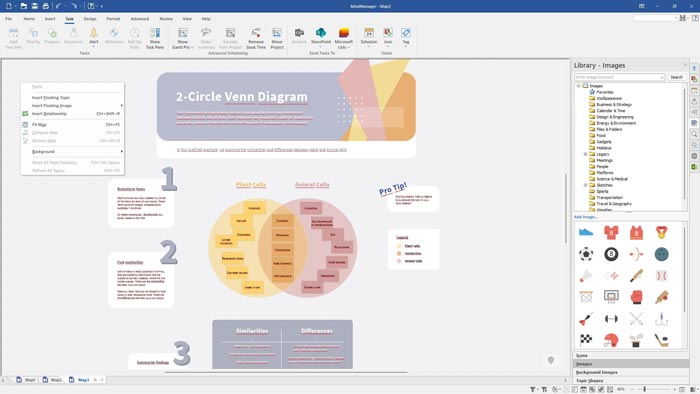Collapse the Images root node
This screenshot has height=394, width=700.
pyautogui.click(x=579, y=85)
